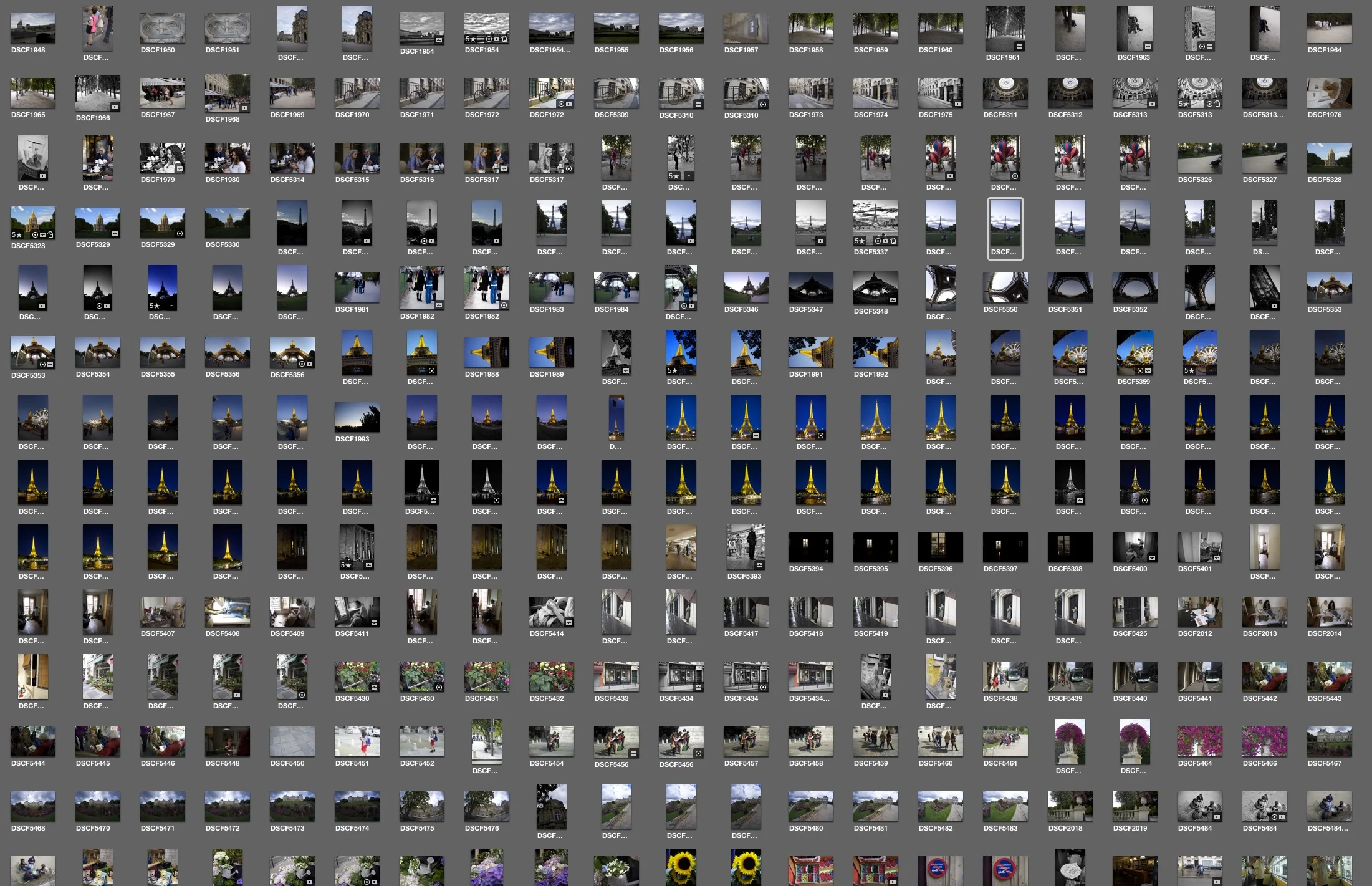
Task: Click the DSCF1988 filename label
Action: (481, 374)
